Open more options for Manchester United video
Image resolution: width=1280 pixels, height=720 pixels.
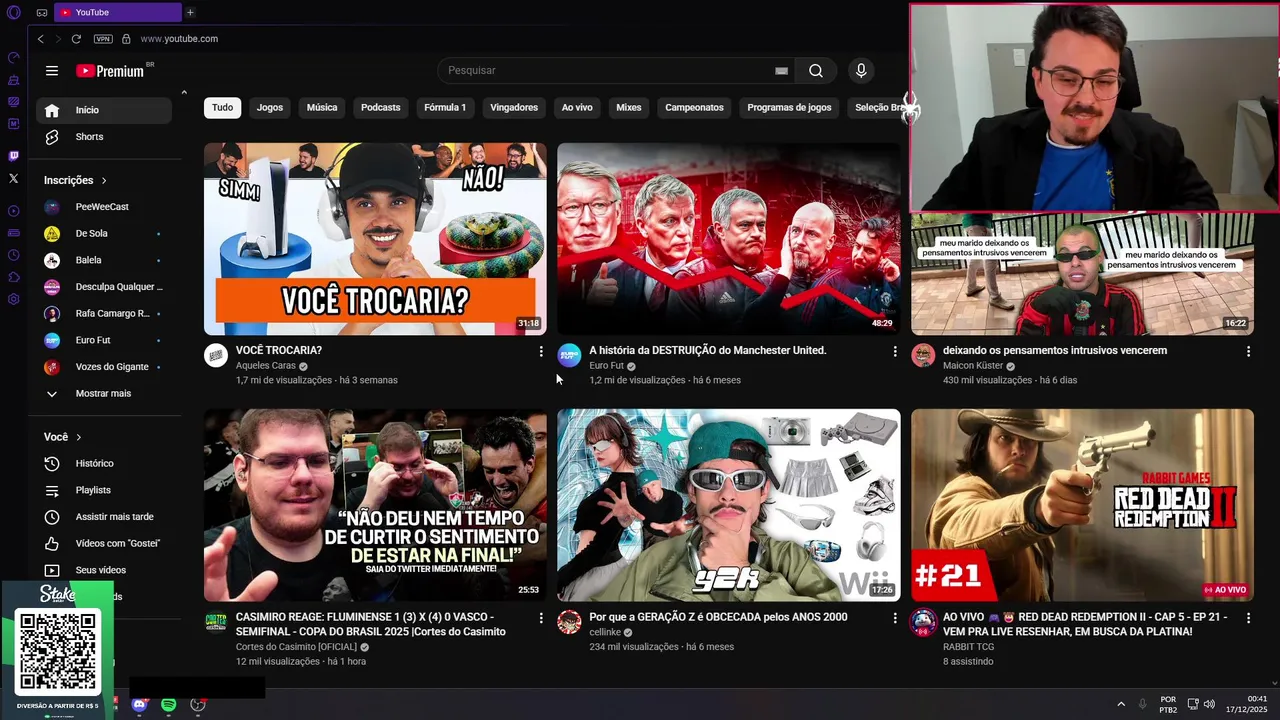pyautogui.click(x=895, y=352)
